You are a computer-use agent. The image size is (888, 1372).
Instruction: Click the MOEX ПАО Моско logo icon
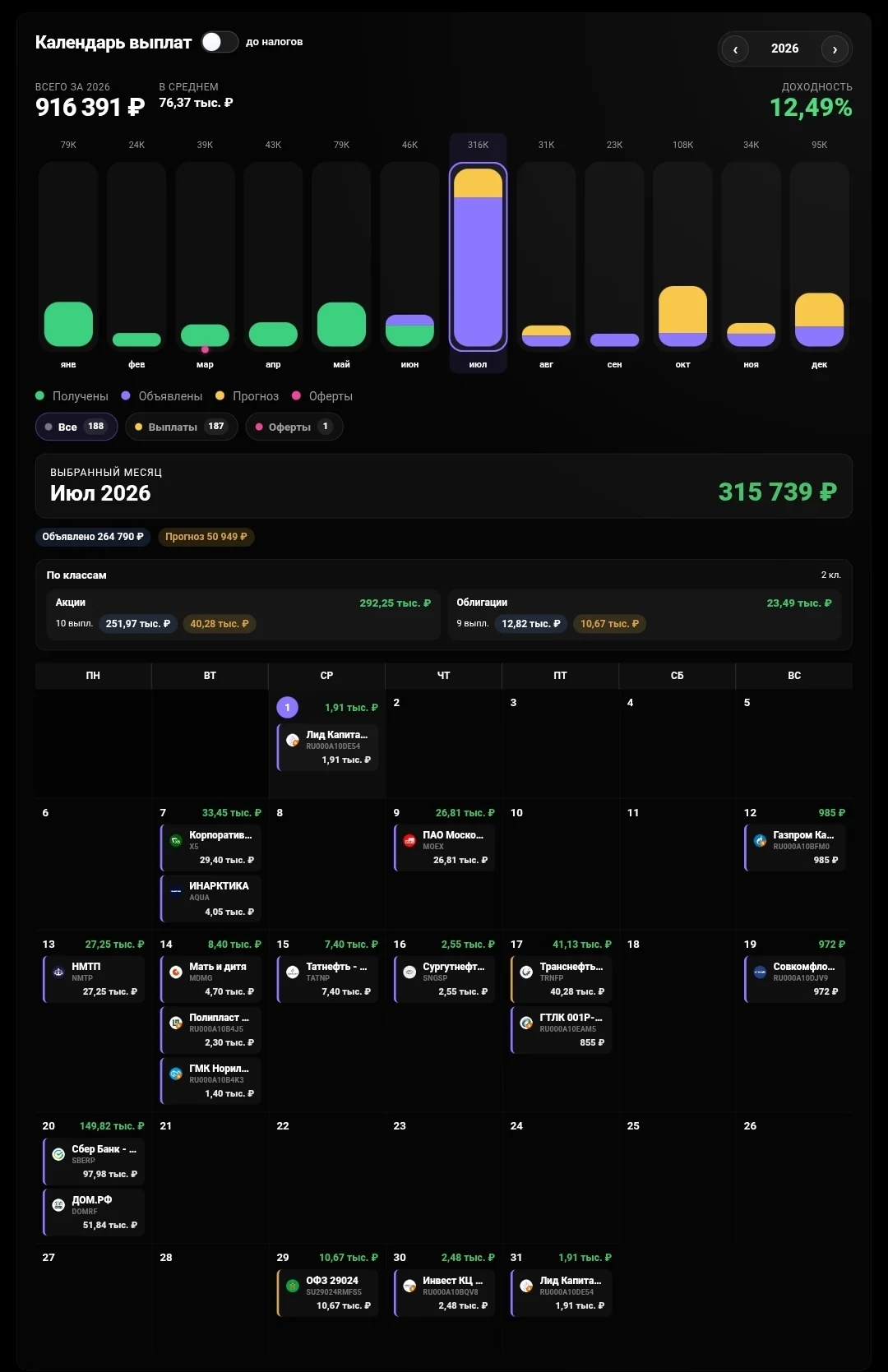pyautogui.click(x=409, y=841)
